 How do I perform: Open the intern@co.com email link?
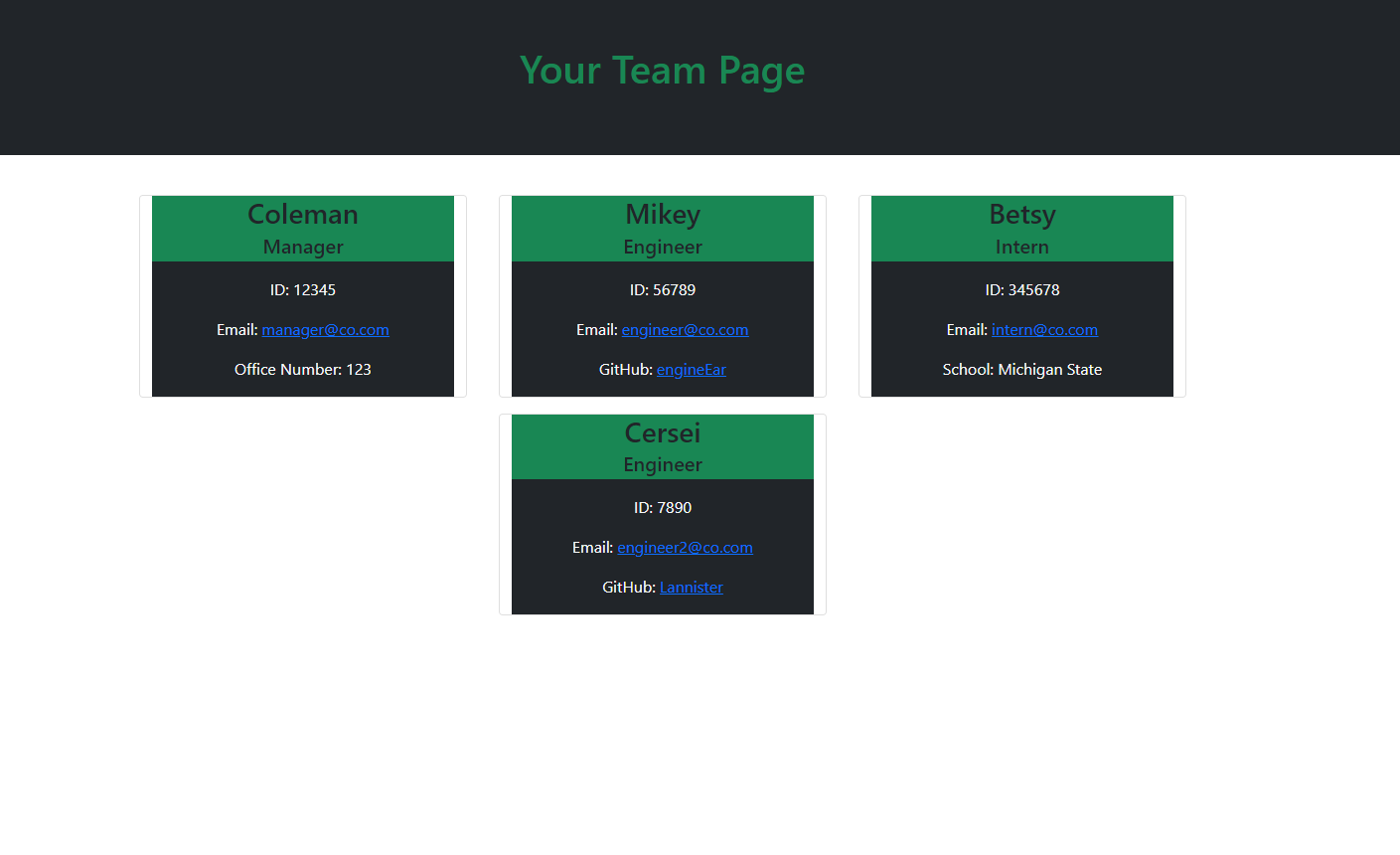[x=1044, y=329]
